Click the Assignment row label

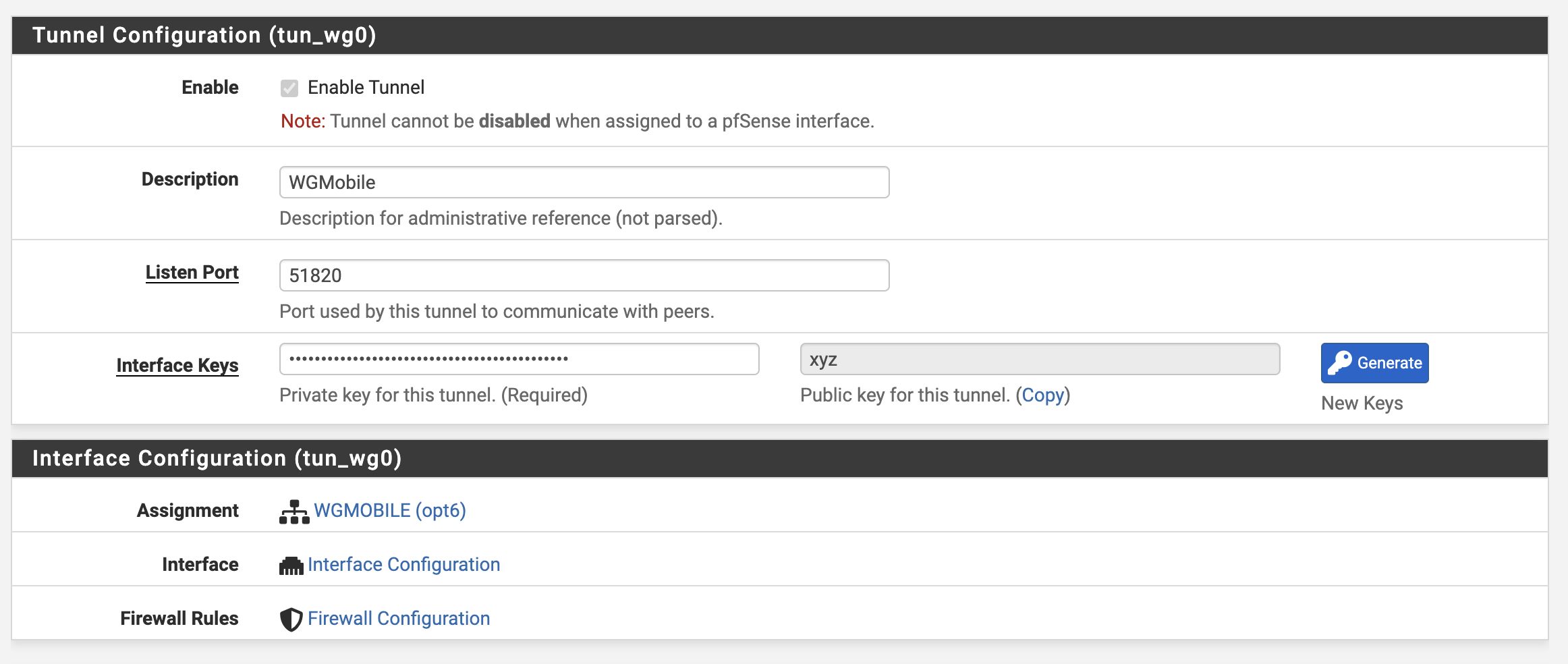pos(188,510)
